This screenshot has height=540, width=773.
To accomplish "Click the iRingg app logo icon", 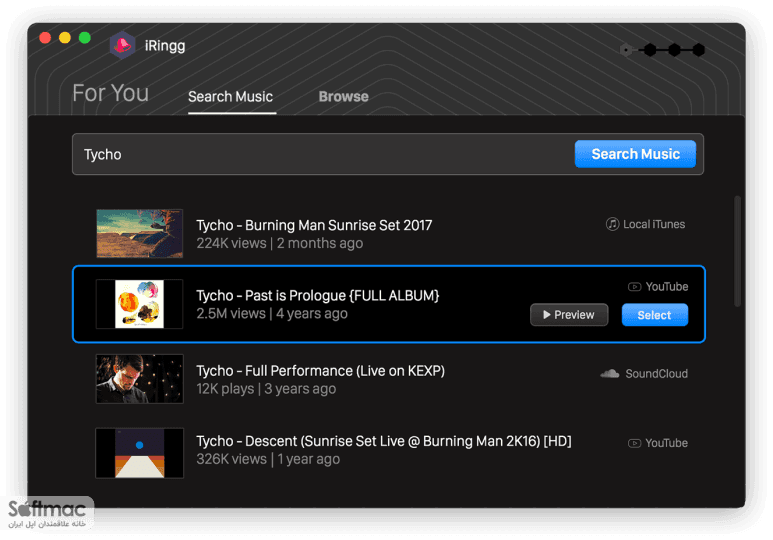I will pyautogui.click(x=122, y=45).
